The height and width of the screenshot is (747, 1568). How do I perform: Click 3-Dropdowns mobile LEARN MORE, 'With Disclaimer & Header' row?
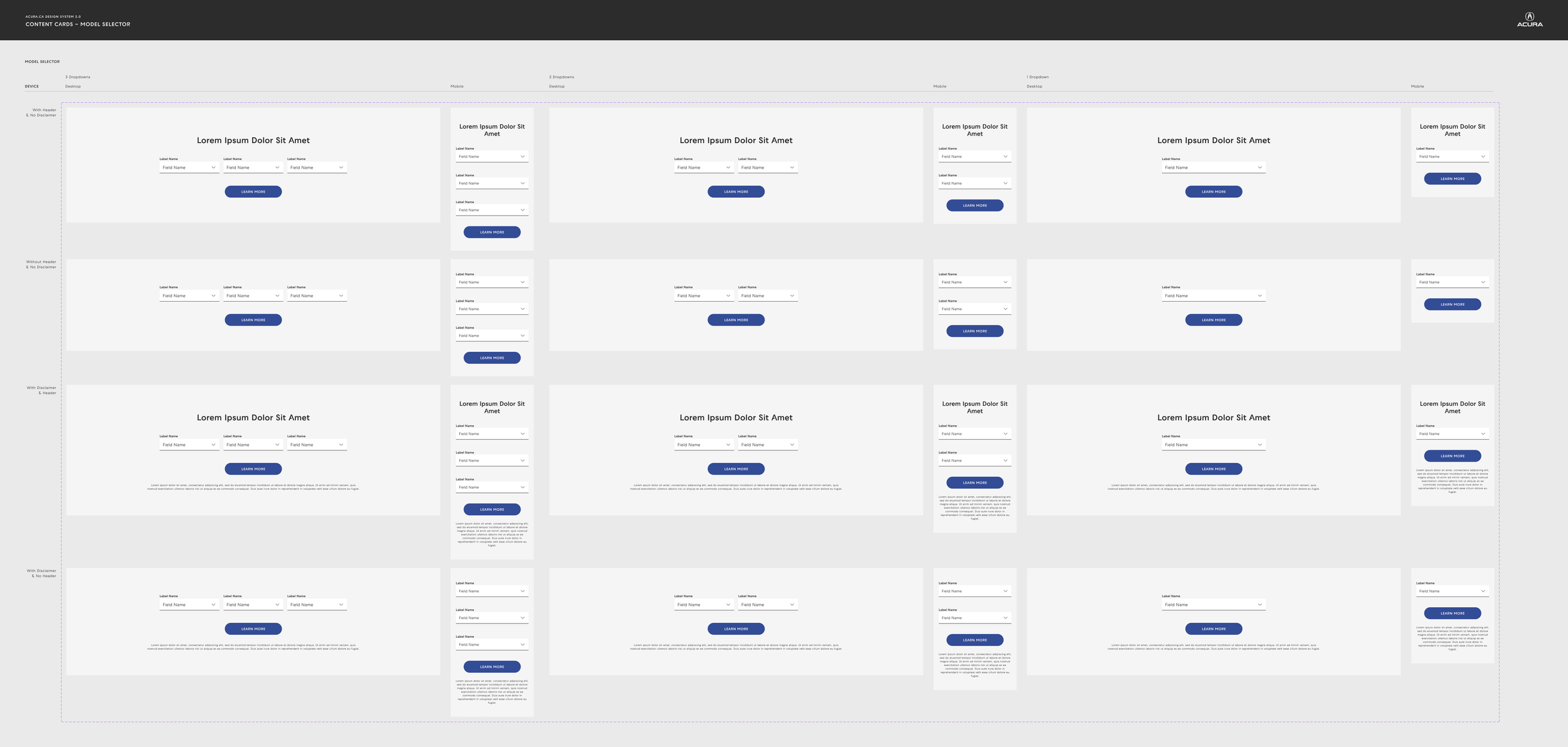pyautogui.click(x=492, y=509)
